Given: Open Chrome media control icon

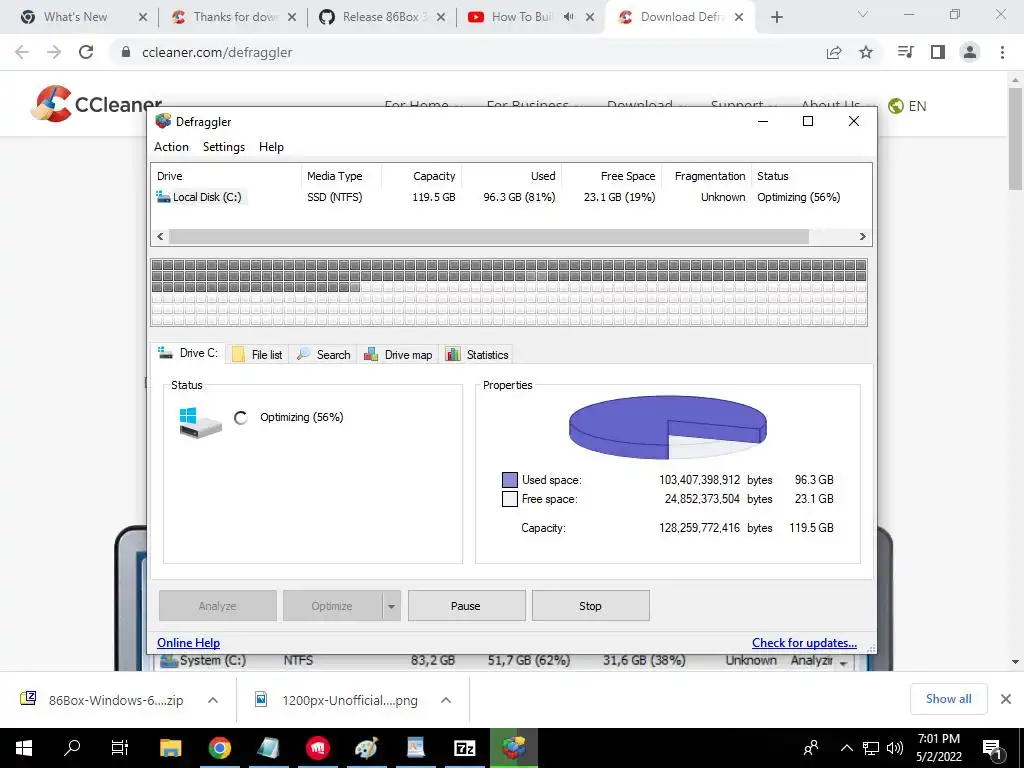Looking at the screenshot, I should pyautogui.click(x=906, y=52).
